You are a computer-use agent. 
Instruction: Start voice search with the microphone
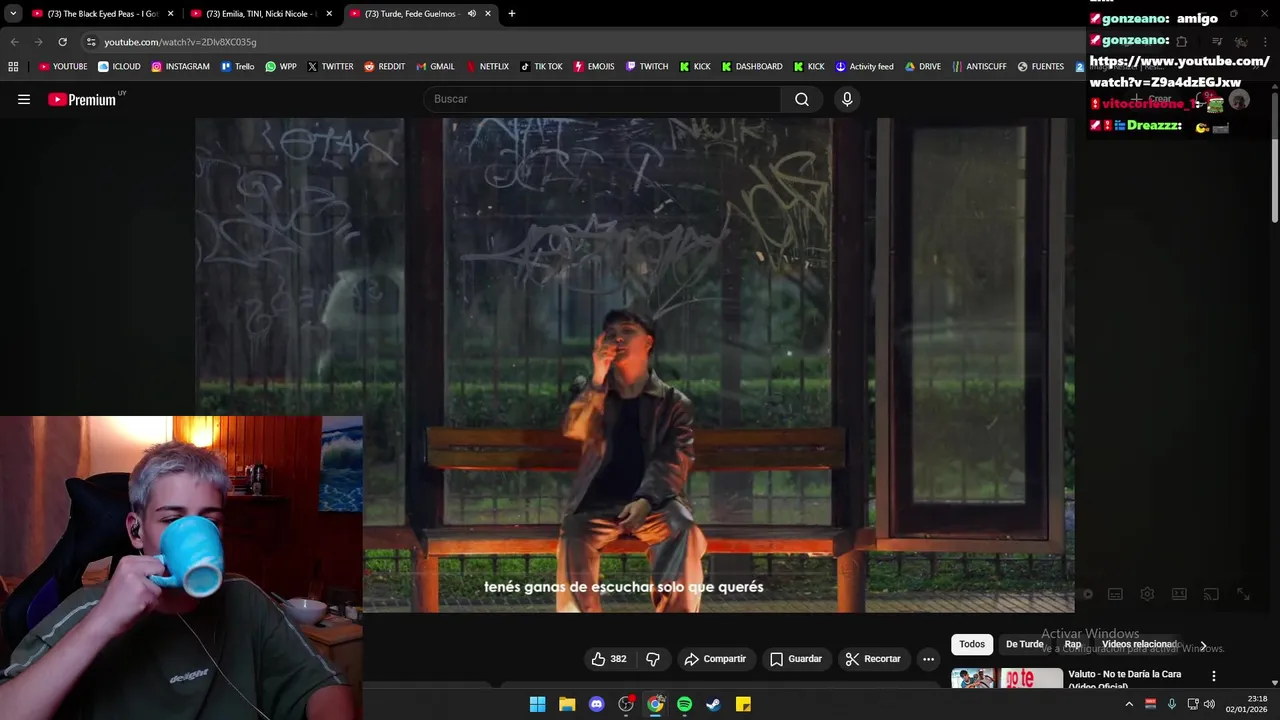[x=847, y=99]
